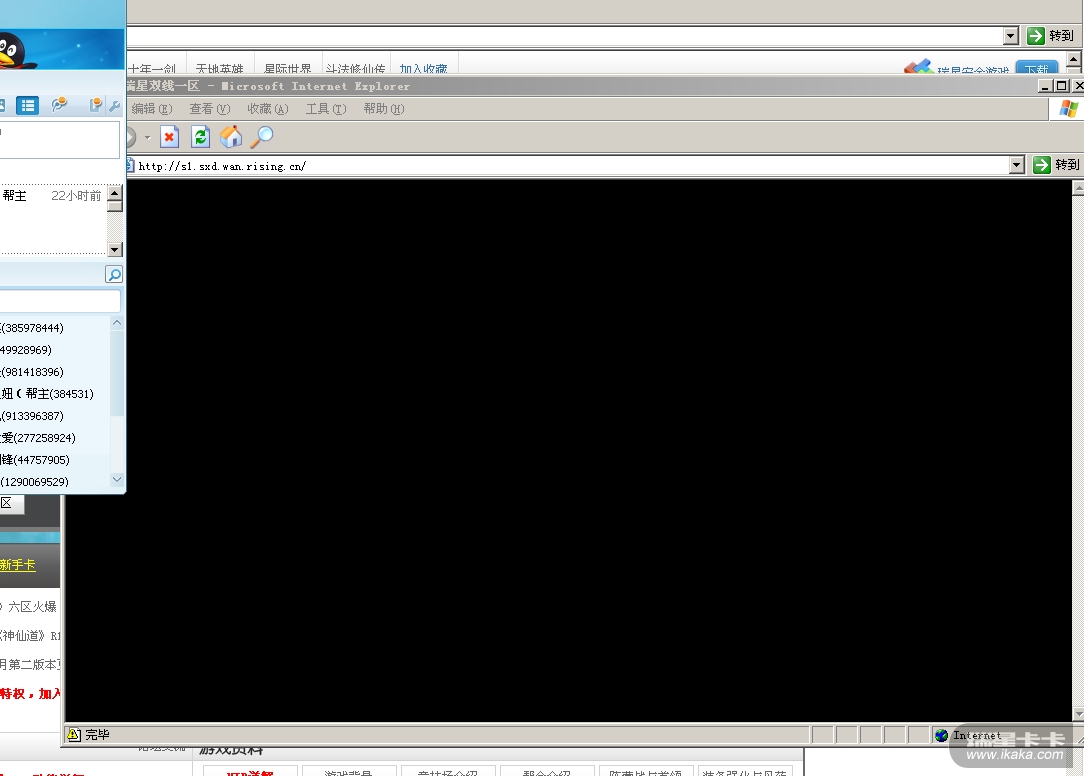1084x776 pixels.
Task: Open the Home page house icon
Action: click(231, 137)
